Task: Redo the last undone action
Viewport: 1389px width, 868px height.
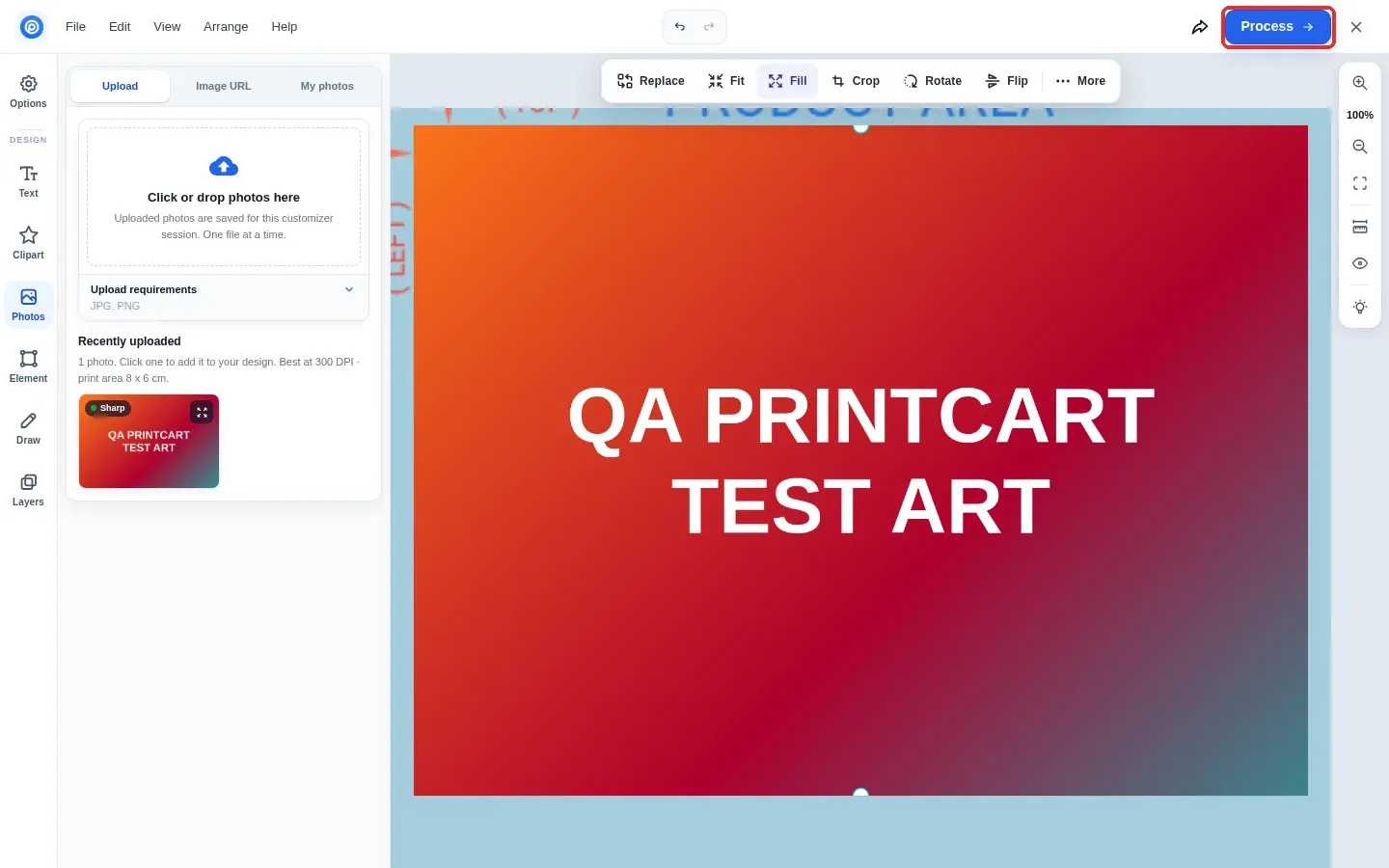Action: click(709, 27)
